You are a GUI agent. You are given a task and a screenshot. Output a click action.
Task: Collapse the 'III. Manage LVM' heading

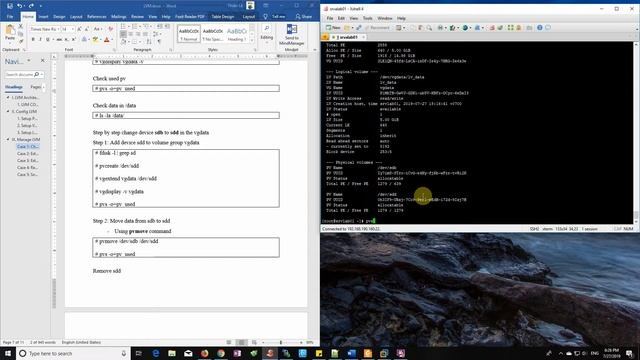coord(8,140)
